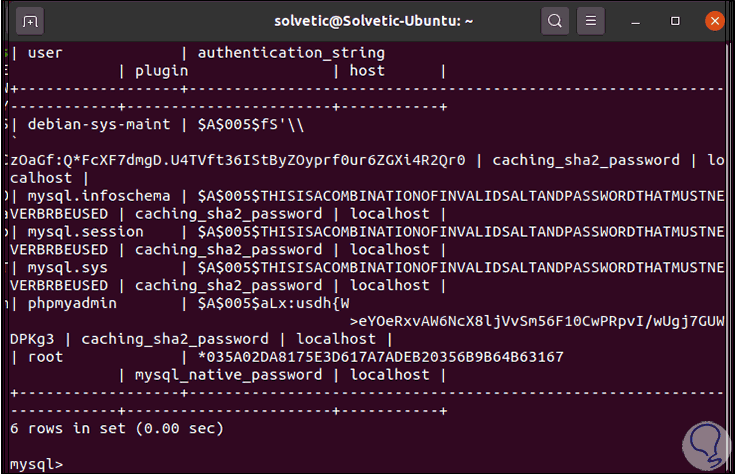The width and height of the screenshot is (736, 474).
Task: Open a new terminal tab
Action: [30, 20]
